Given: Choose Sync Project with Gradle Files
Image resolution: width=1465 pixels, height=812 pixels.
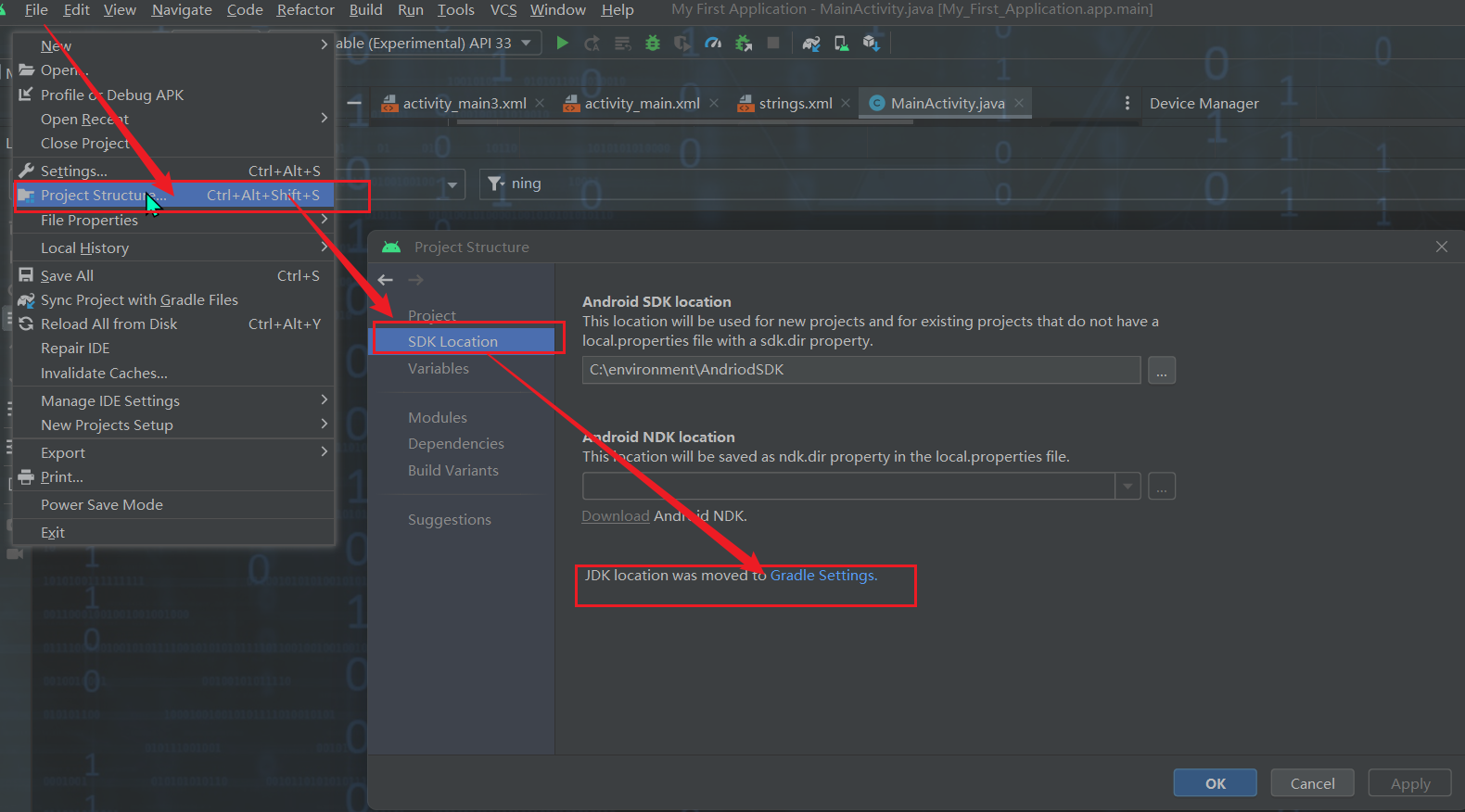Looking at the screenshot, I should (172, 299).
